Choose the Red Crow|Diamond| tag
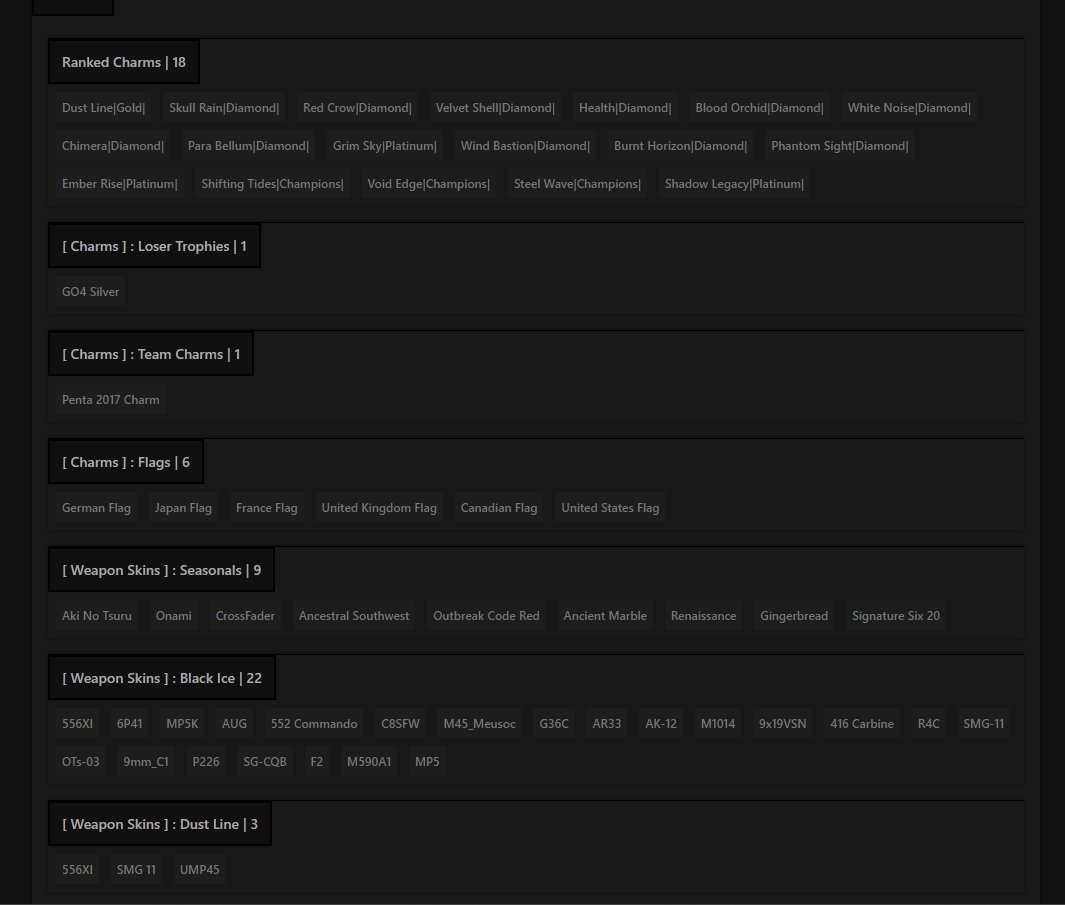The image size is (1065, 905). coord(357,108)
